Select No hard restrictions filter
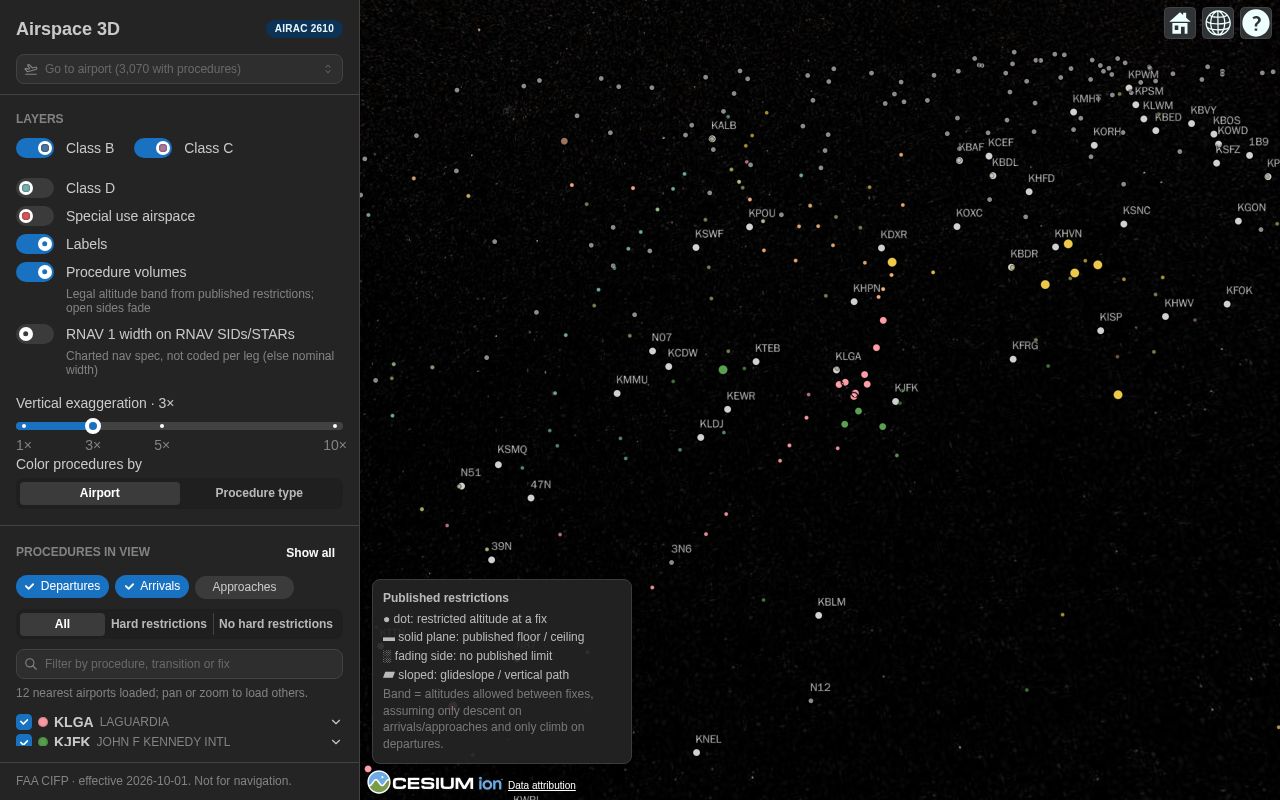This screenshot has height=800, width=1280. pos(276,624)
